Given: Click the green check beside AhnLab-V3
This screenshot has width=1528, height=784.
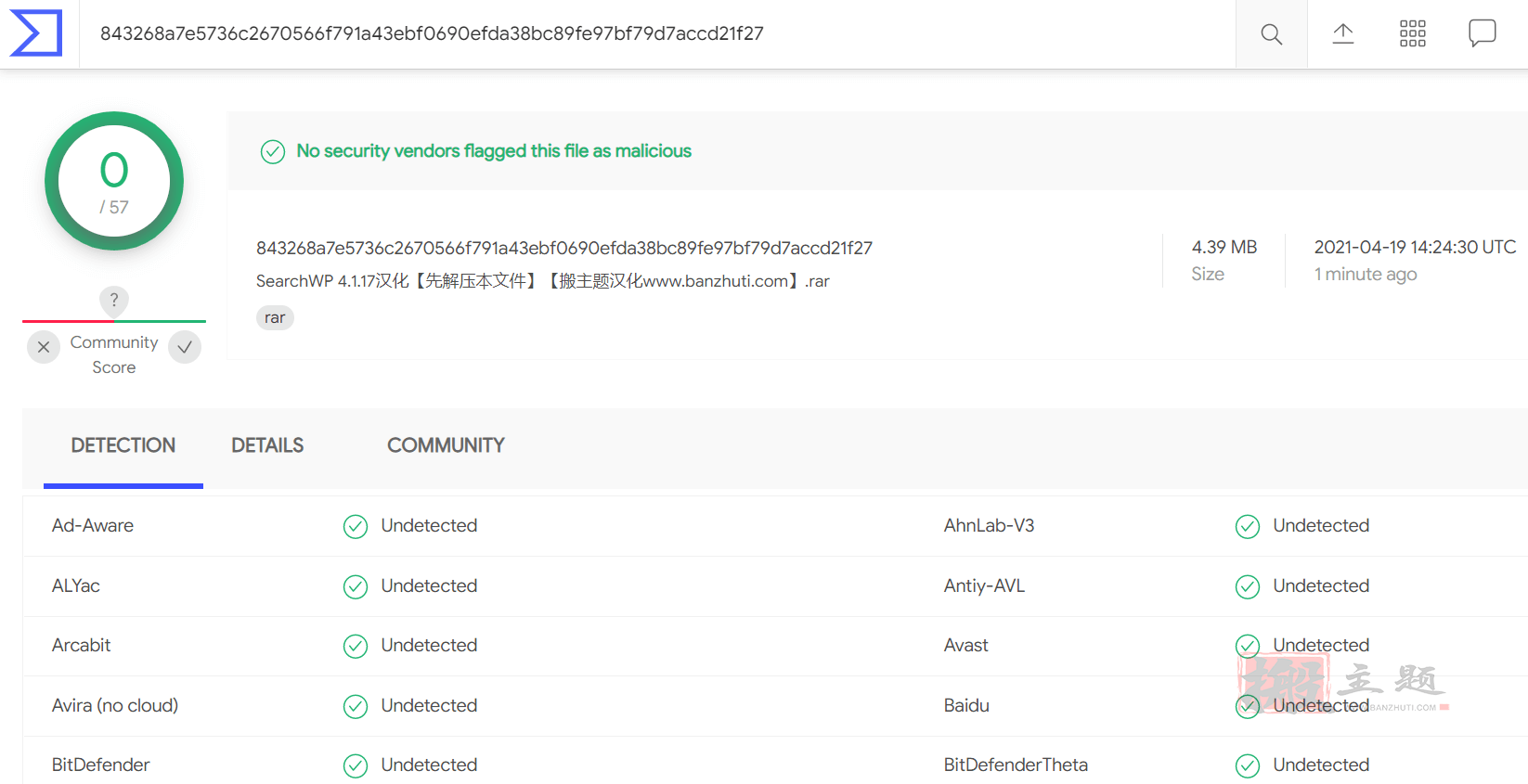Looking at the screenshot, I should 1248,527.
